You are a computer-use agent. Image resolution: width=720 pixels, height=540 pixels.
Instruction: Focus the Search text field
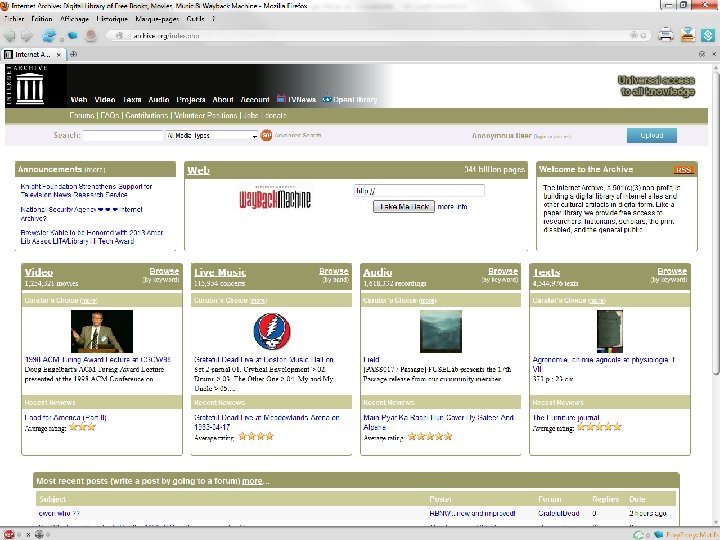tap(123, 135)
